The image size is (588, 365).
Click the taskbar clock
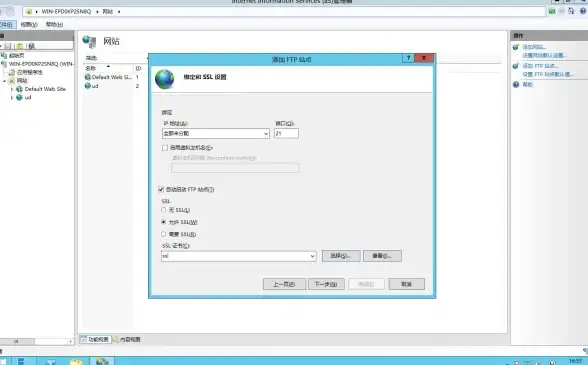click(575, 361)
